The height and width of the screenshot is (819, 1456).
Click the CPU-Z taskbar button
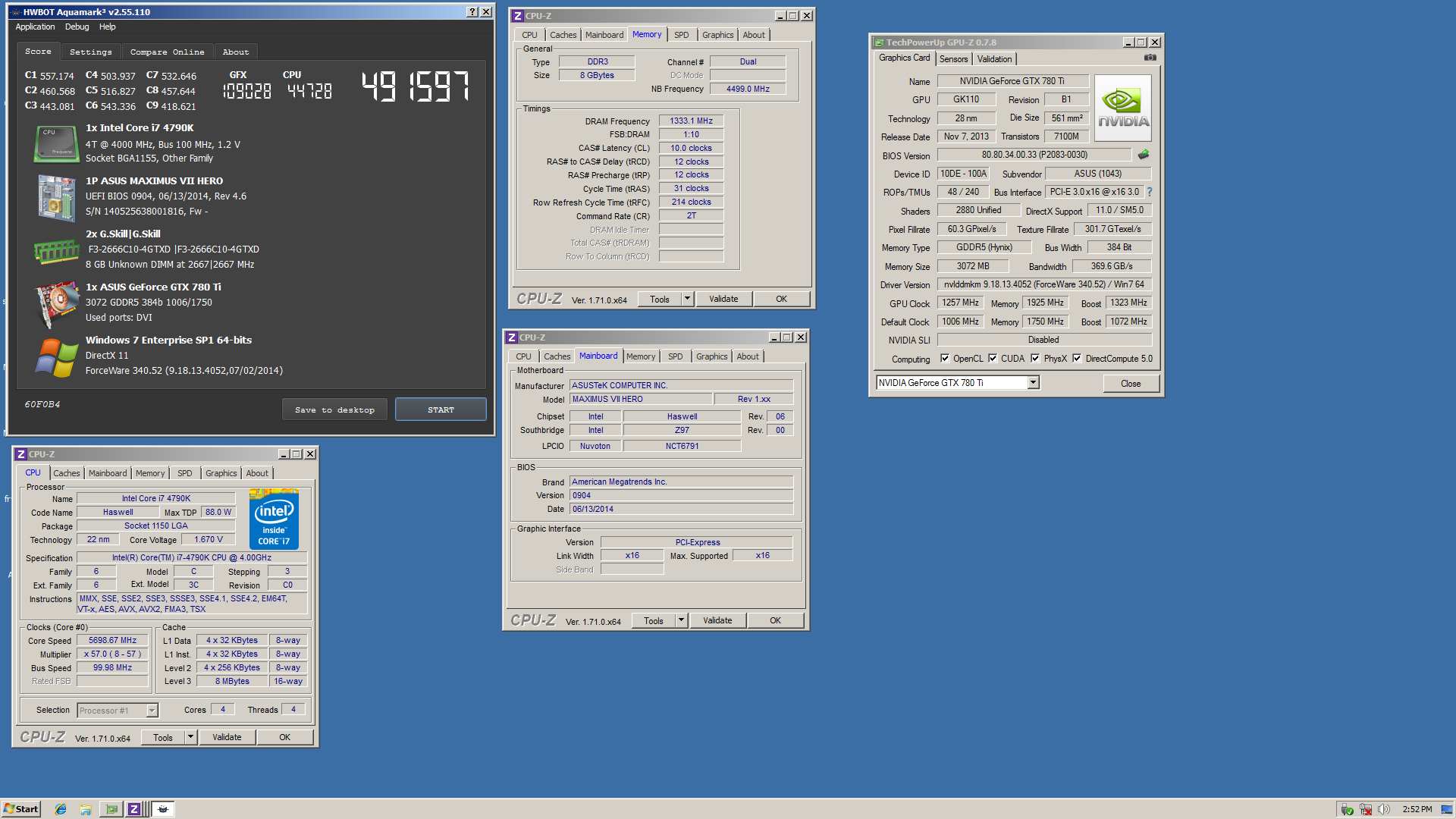tap(134, 809)
